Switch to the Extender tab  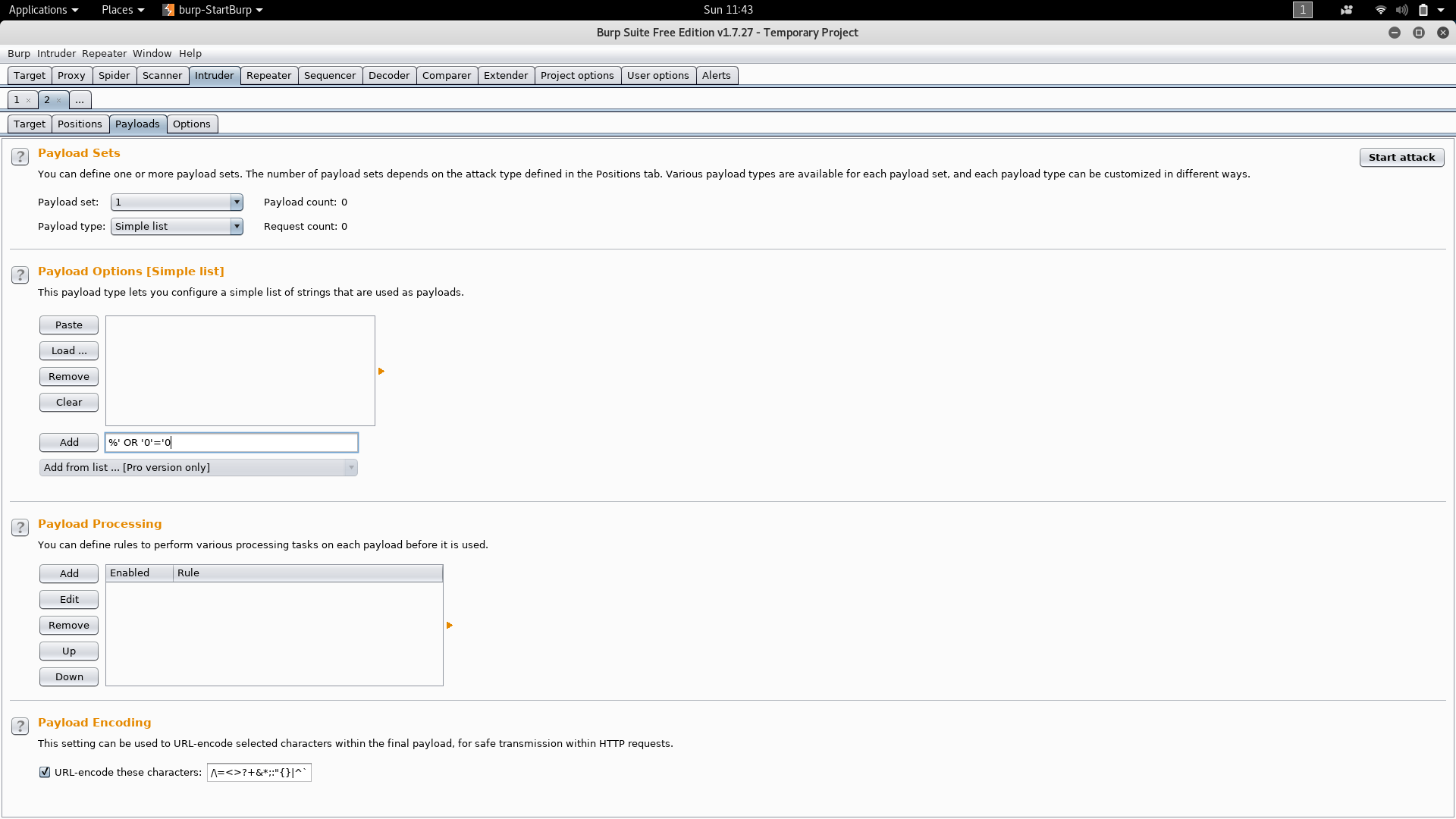coord(506,75)
